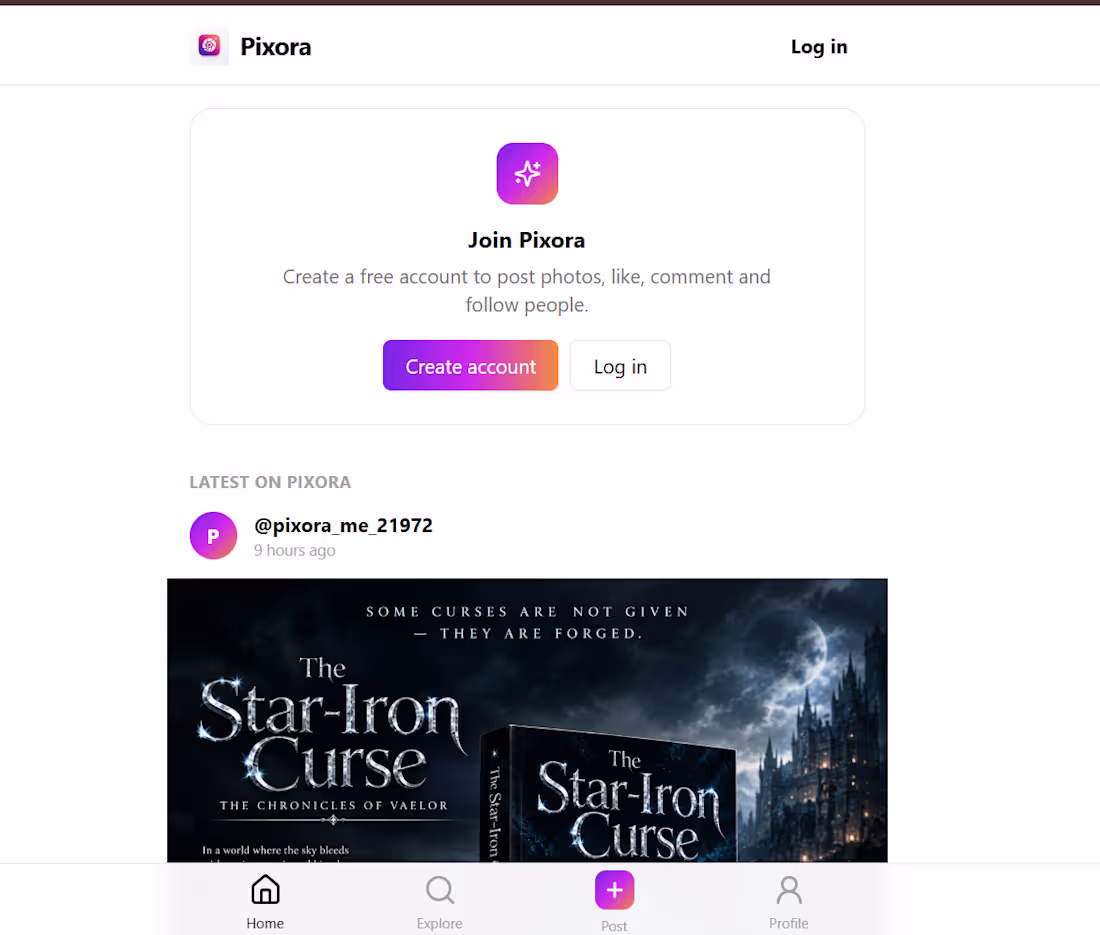Click the Create account button

(x=471, y=365)
